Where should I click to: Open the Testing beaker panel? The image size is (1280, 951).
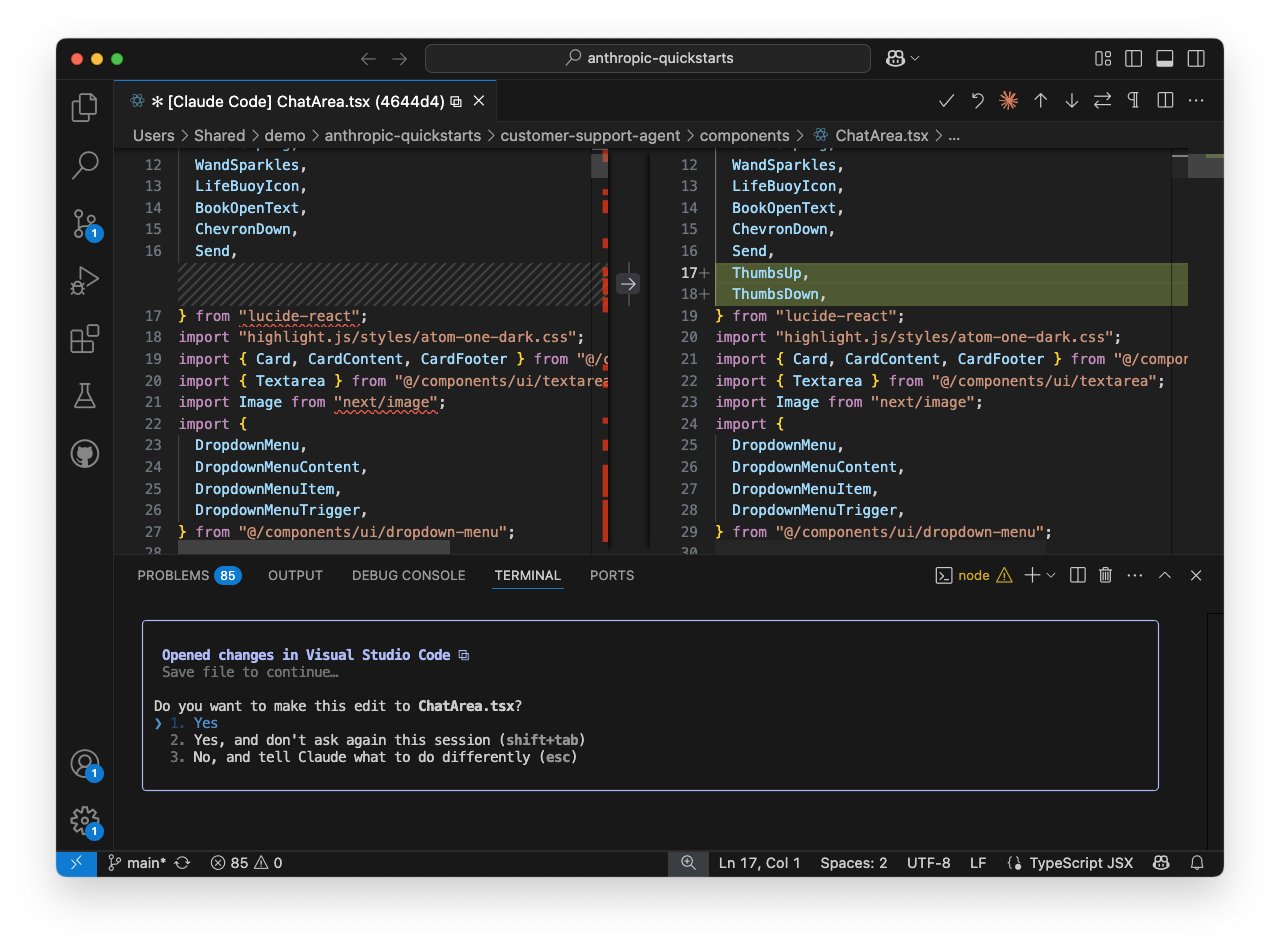[84, 395]
